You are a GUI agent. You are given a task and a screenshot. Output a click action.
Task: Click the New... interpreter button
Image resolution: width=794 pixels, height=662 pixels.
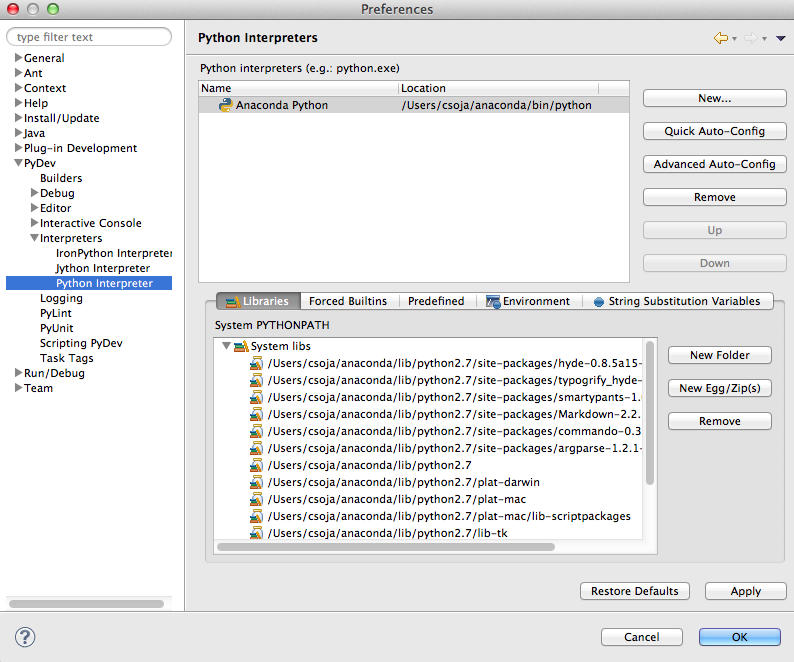pos(714,98)
